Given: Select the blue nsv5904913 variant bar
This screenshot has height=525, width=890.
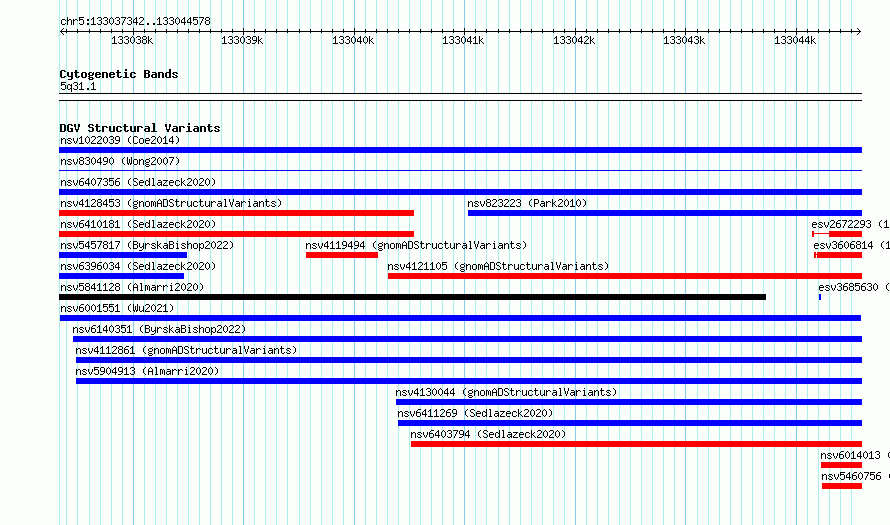Looking at the screenshot, I should pos(469,381).
